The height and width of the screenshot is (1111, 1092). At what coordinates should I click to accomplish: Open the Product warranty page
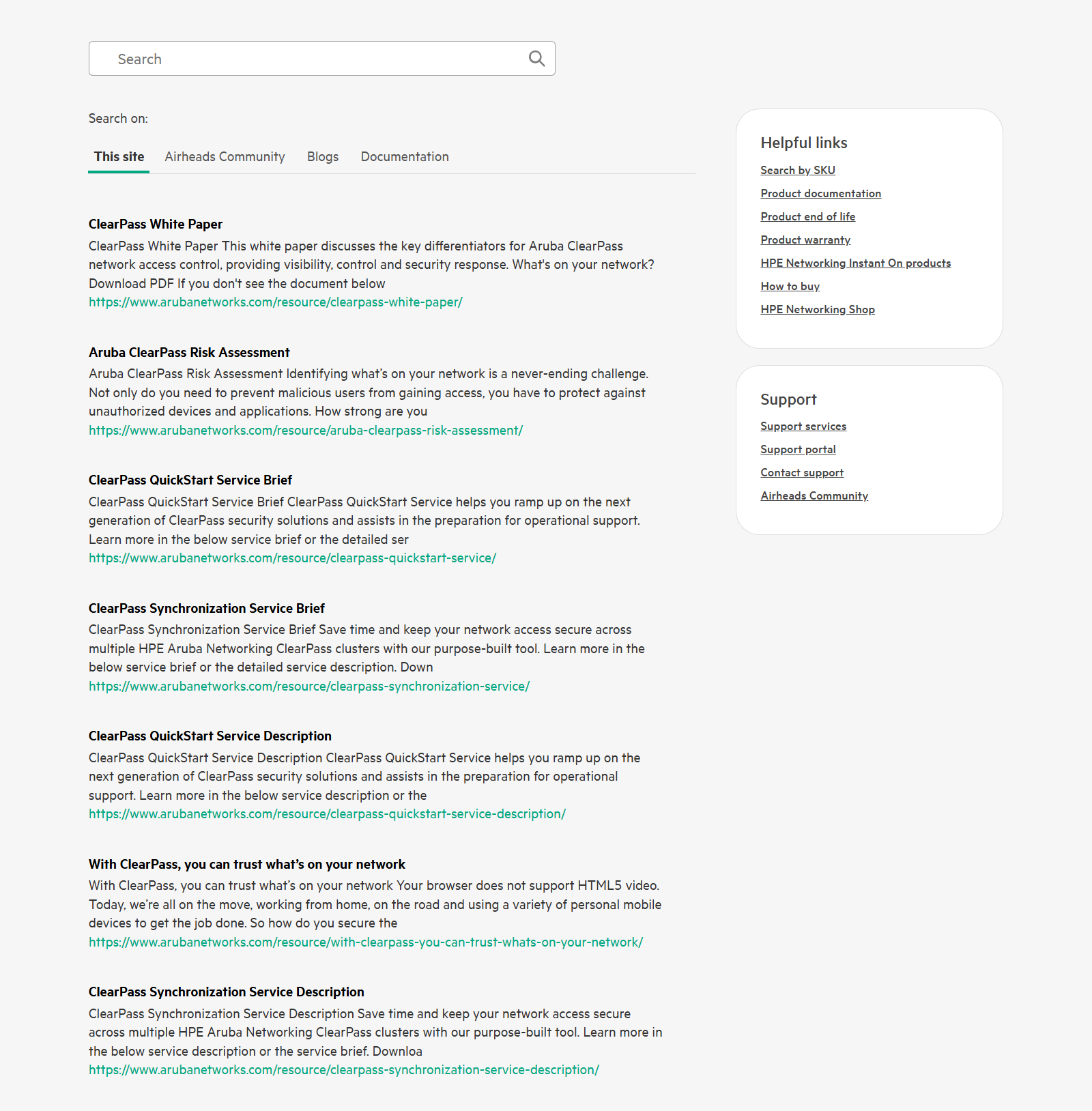805,240
